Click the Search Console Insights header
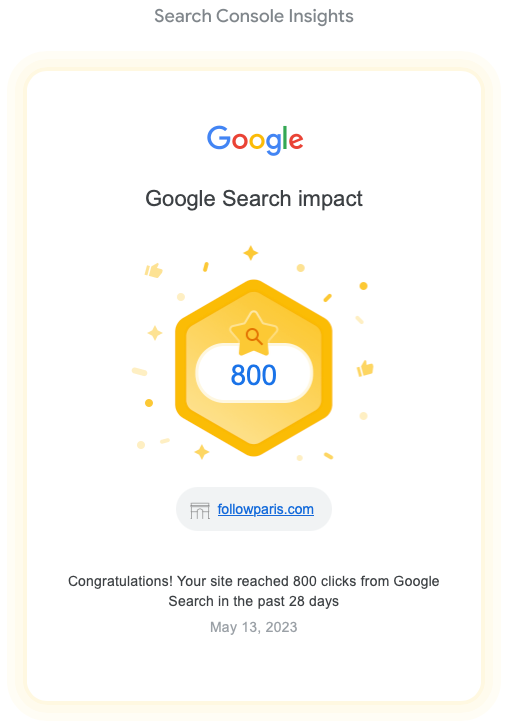 [x=254, y=16]
